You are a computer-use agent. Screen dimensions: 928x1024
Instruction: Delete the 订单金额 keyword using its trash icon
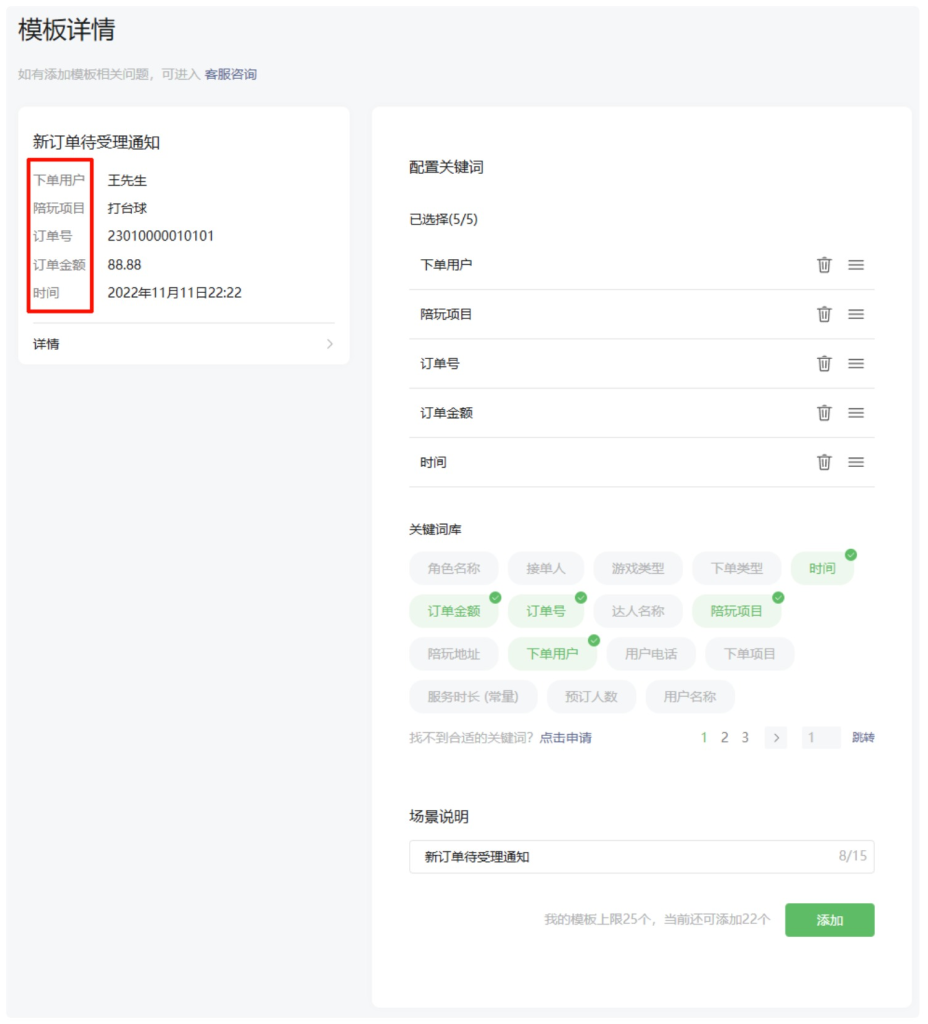click(824, 412)
